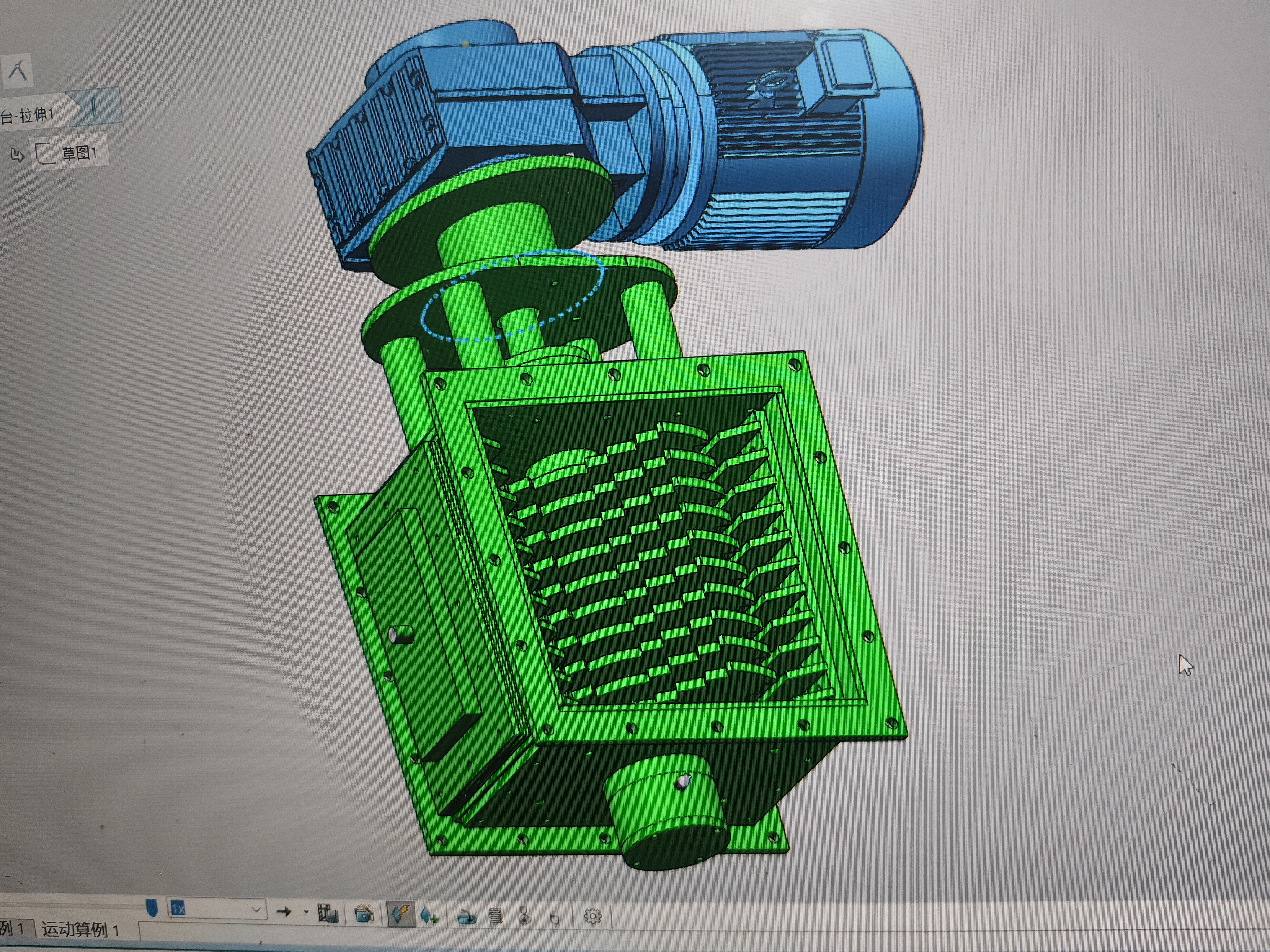Click the Spring icon in motion toolbar
This screenshot has width=1270, height=952.
click(495, 916)
